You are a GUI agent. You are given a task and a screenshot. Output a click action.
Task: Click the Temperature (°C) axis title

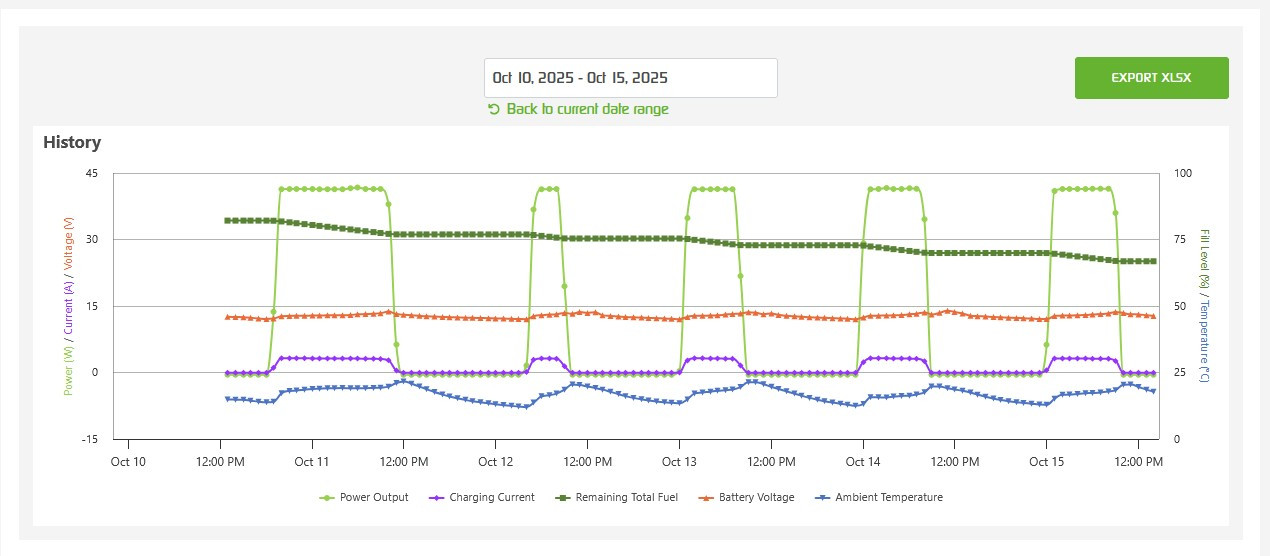click(x=1207, y=341)
